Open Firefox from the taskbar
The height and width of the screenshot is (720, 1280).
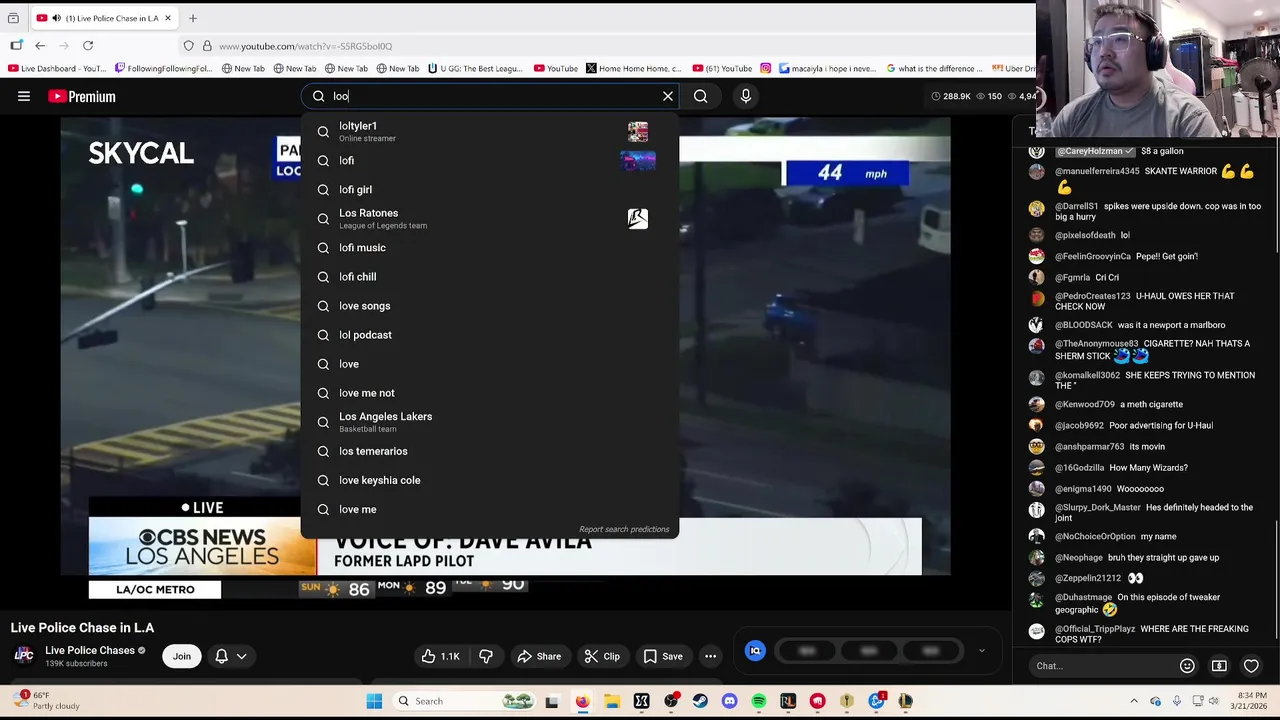tap(582, 701)
